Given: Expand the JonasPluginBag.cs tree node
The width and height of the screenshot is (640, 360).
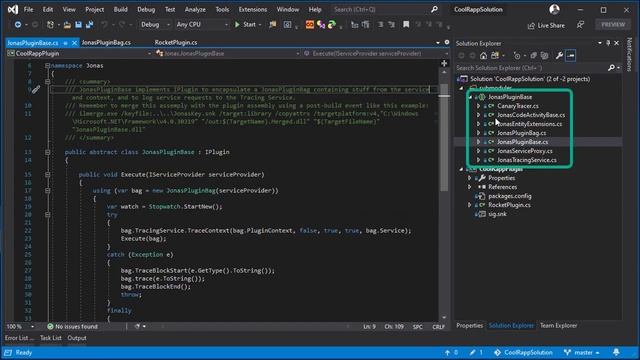Looking at the screenshot, I should coord(478,133).
